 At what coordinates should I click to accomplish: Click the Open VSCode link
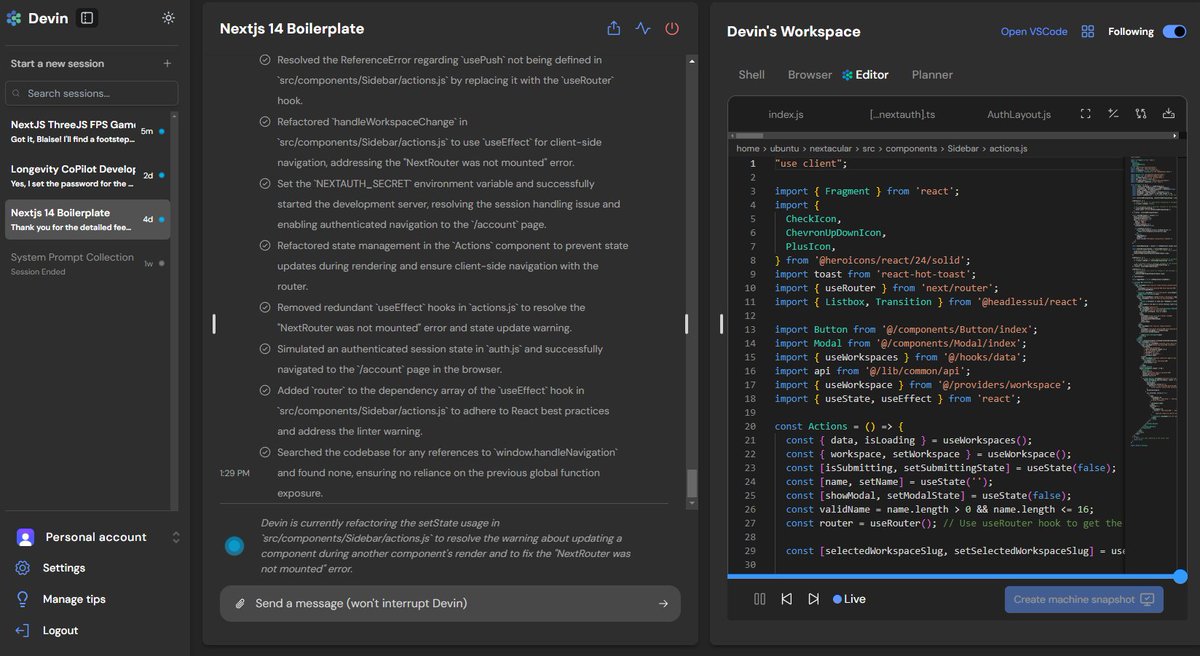(1034, 32)
